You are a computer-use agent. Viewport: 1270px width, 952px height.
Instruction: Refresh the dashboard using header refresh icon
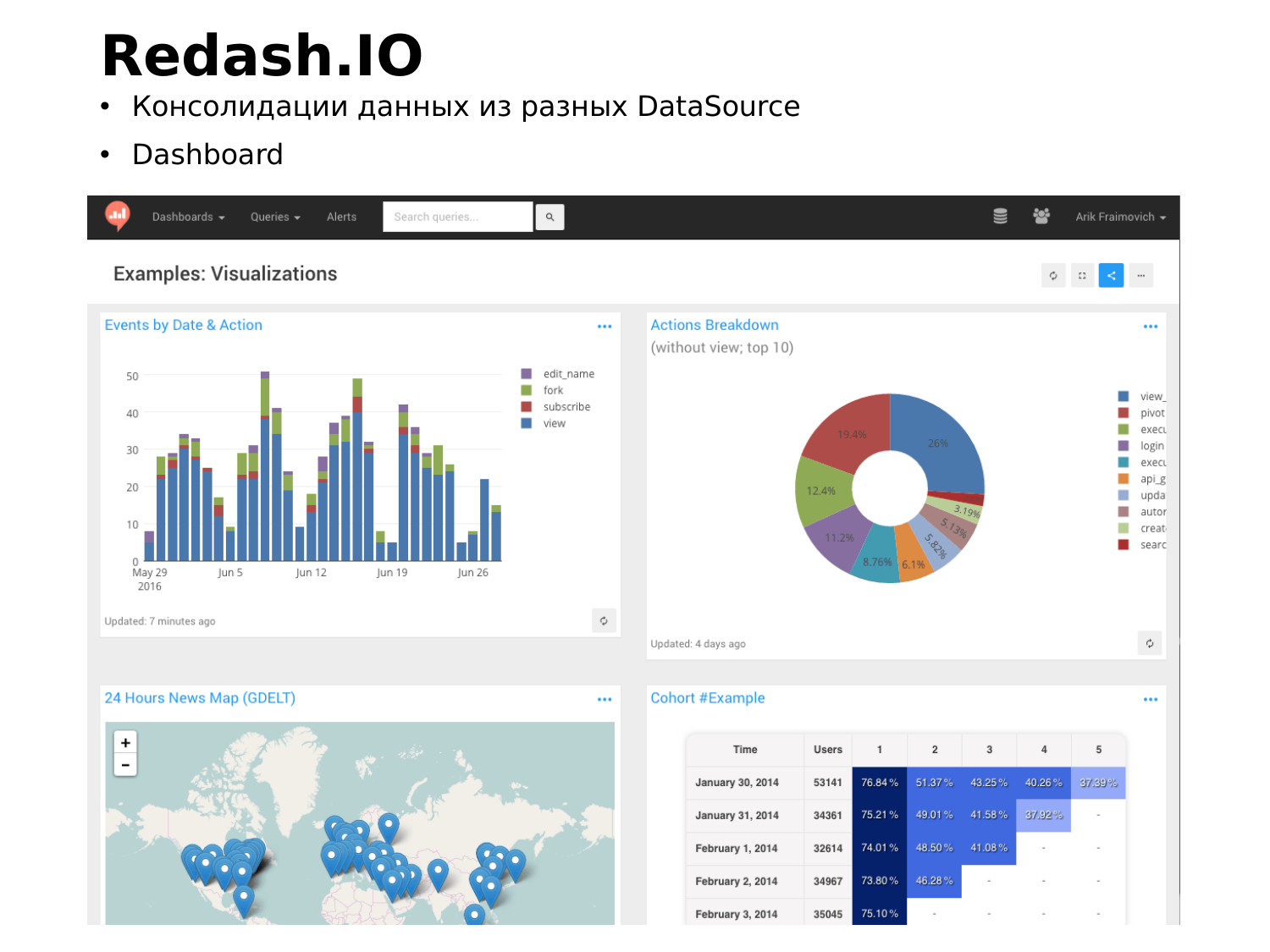coord(1053,275)
